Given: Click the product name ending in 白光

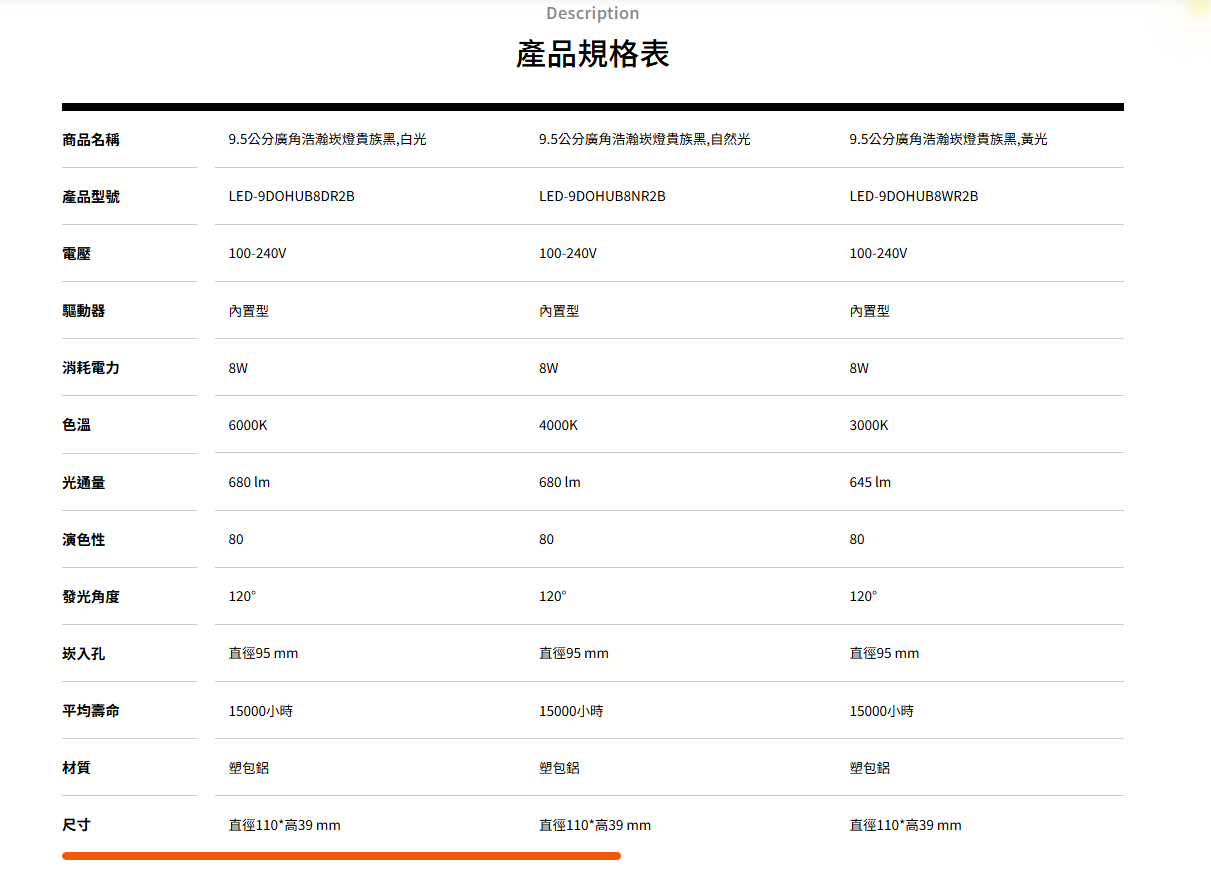Looking at the screenshot, I should click(x=327, y=139).
